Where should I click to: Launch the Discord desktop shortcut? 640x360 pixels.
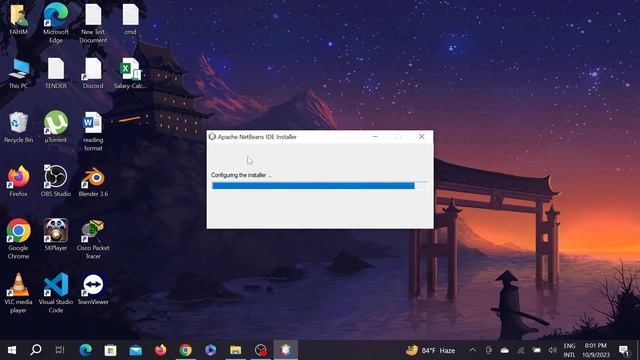[x=93, y=74]
